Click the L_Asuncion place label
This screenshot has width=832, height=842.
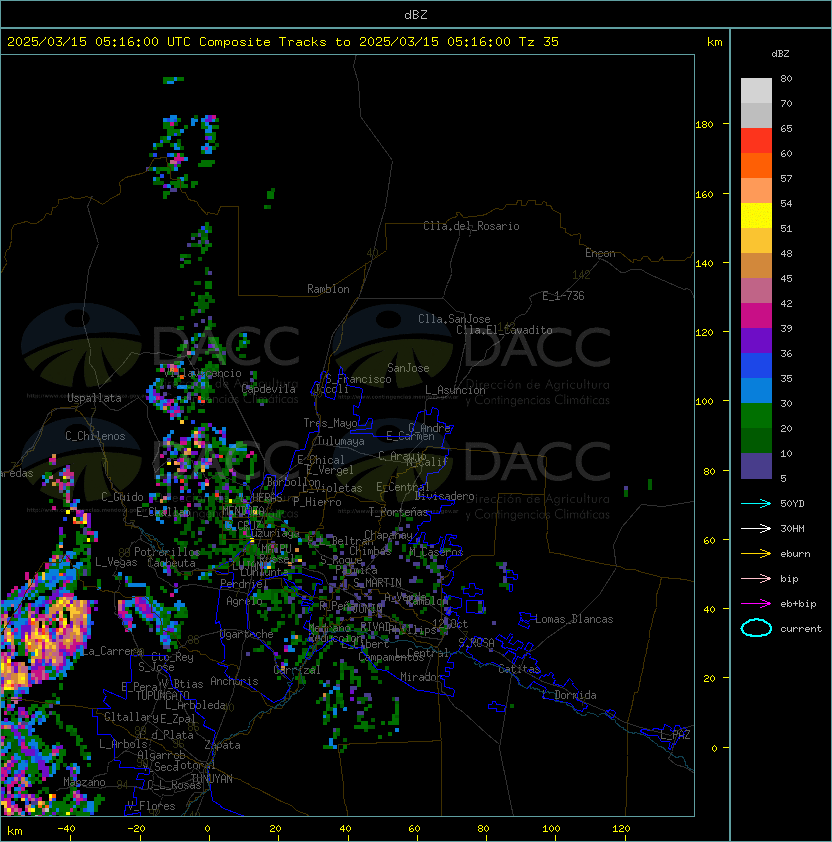coord(455,390)
